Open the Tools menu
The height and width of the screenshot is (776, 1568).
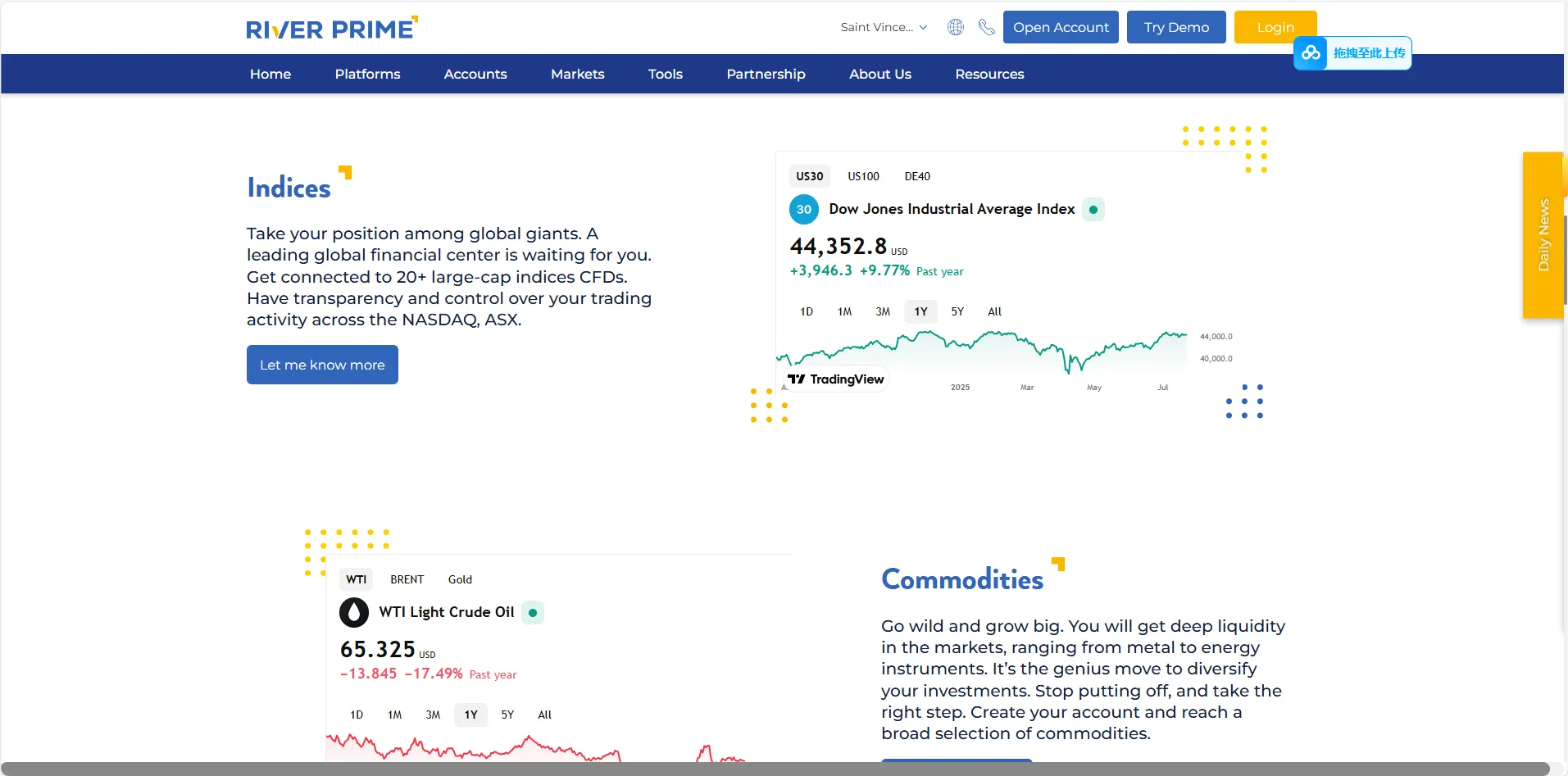(666, 74)
